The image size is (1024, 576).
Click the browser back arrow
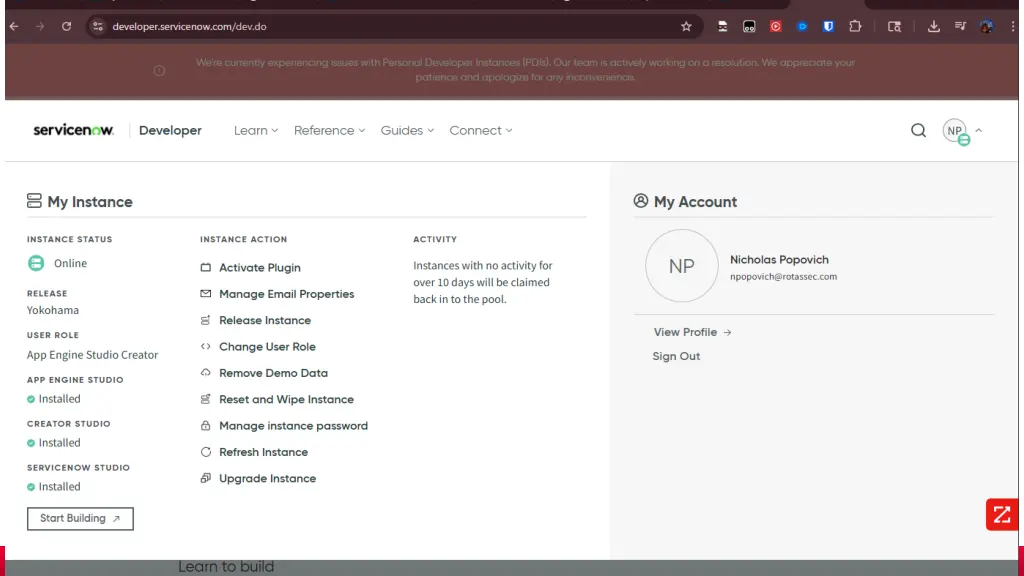[x=14, y=27]
